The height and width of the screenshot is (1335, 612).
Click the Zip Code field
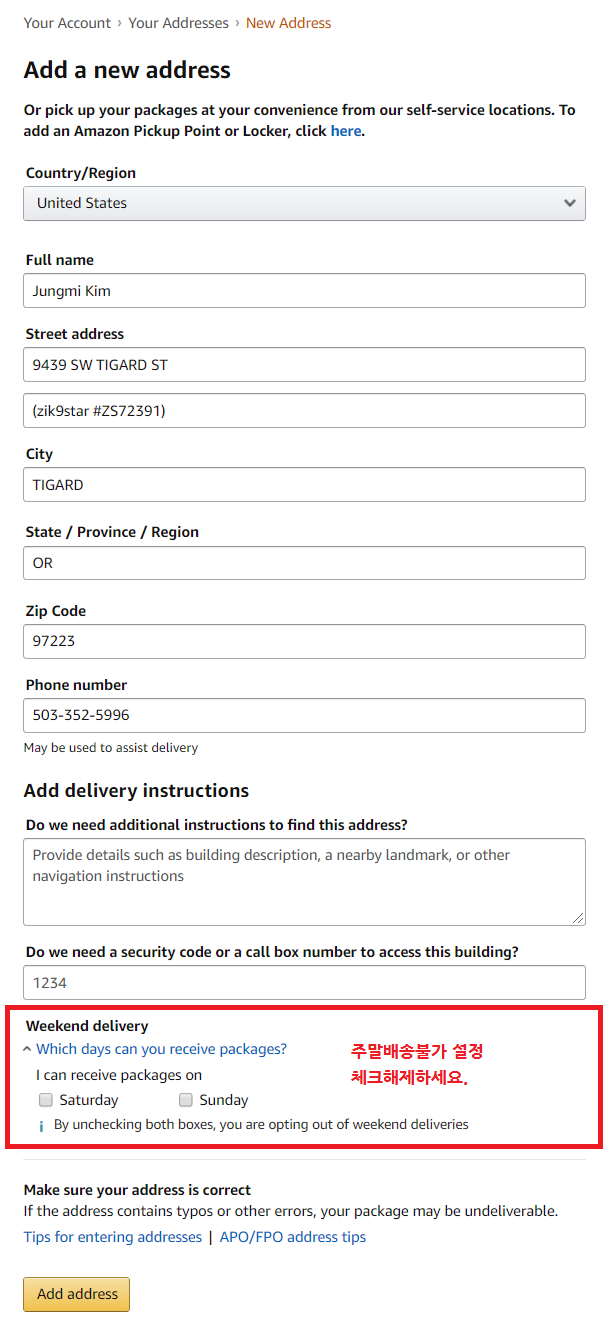(304, 641)
